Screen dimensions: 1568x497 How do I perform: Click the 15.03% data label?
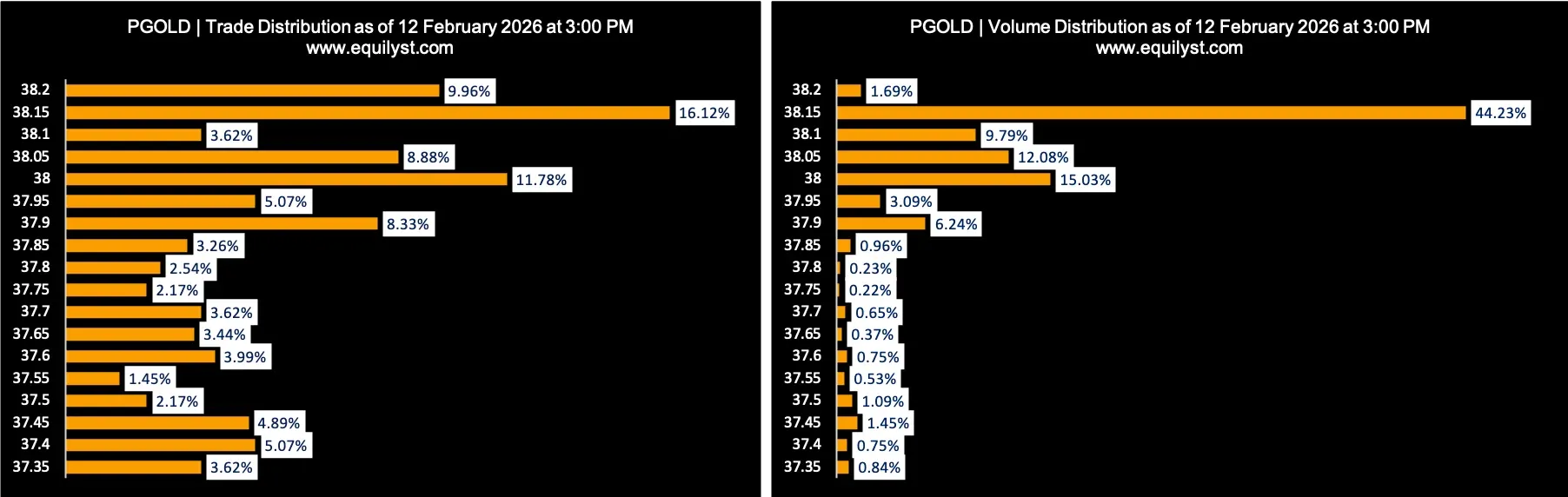(1085, 180)
